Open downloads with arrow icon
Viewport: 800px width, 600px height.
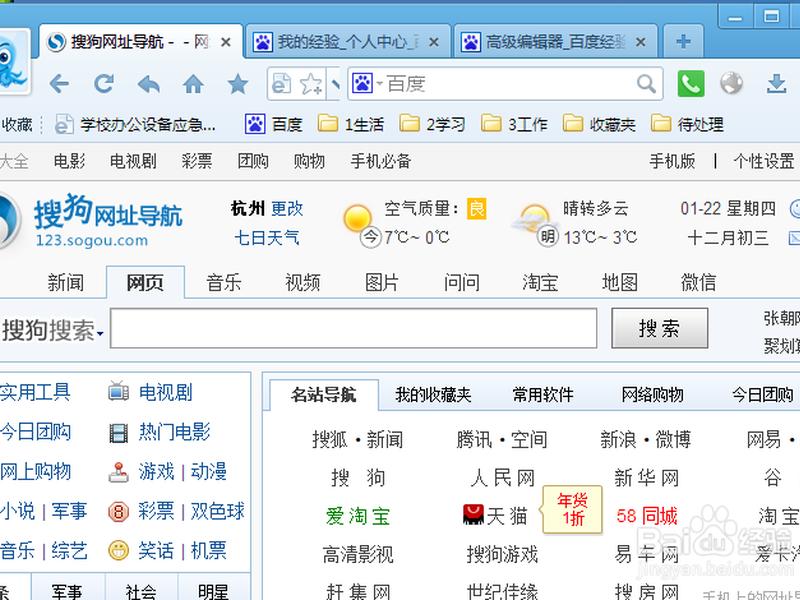[x=777, y=84]
